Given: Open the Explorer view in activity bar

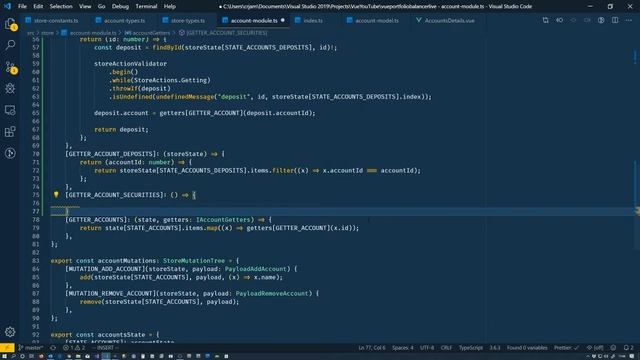Looking at the screenshot, I should point(10,24).
